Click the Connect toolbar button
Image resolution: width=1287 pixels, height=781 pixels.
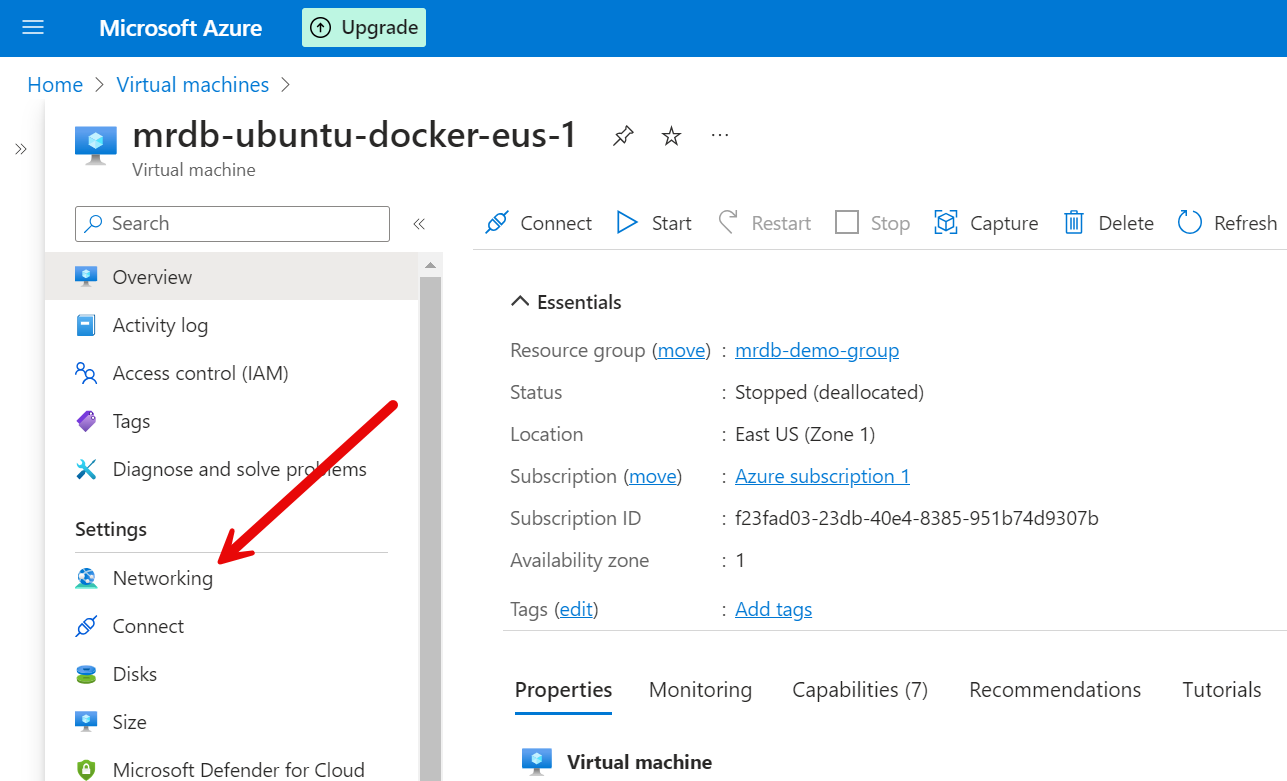point(538,223)
